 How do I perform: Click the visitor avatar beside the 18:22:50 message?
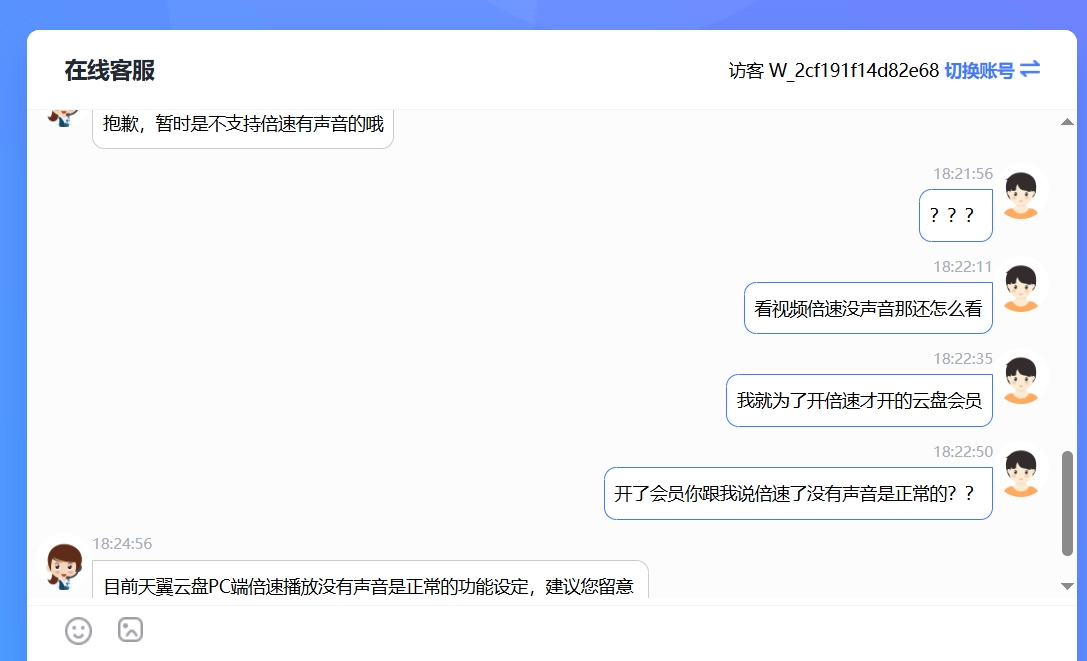(1020, 473)
